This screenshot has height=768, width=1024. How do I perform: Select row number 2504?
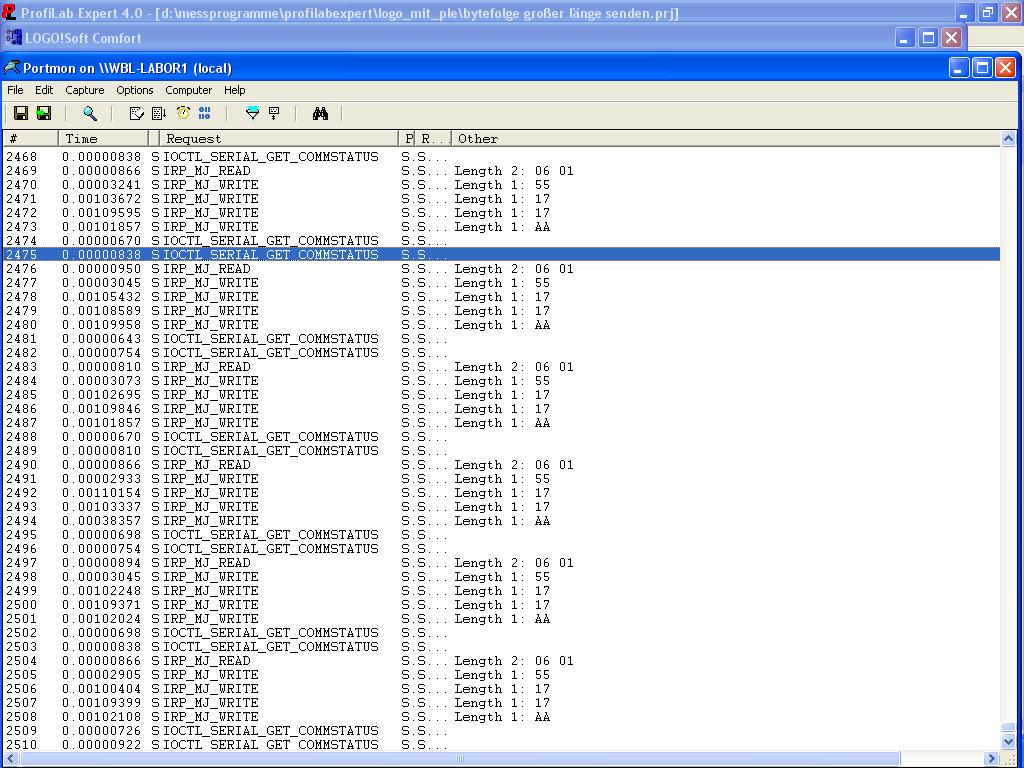pos(22,661)
